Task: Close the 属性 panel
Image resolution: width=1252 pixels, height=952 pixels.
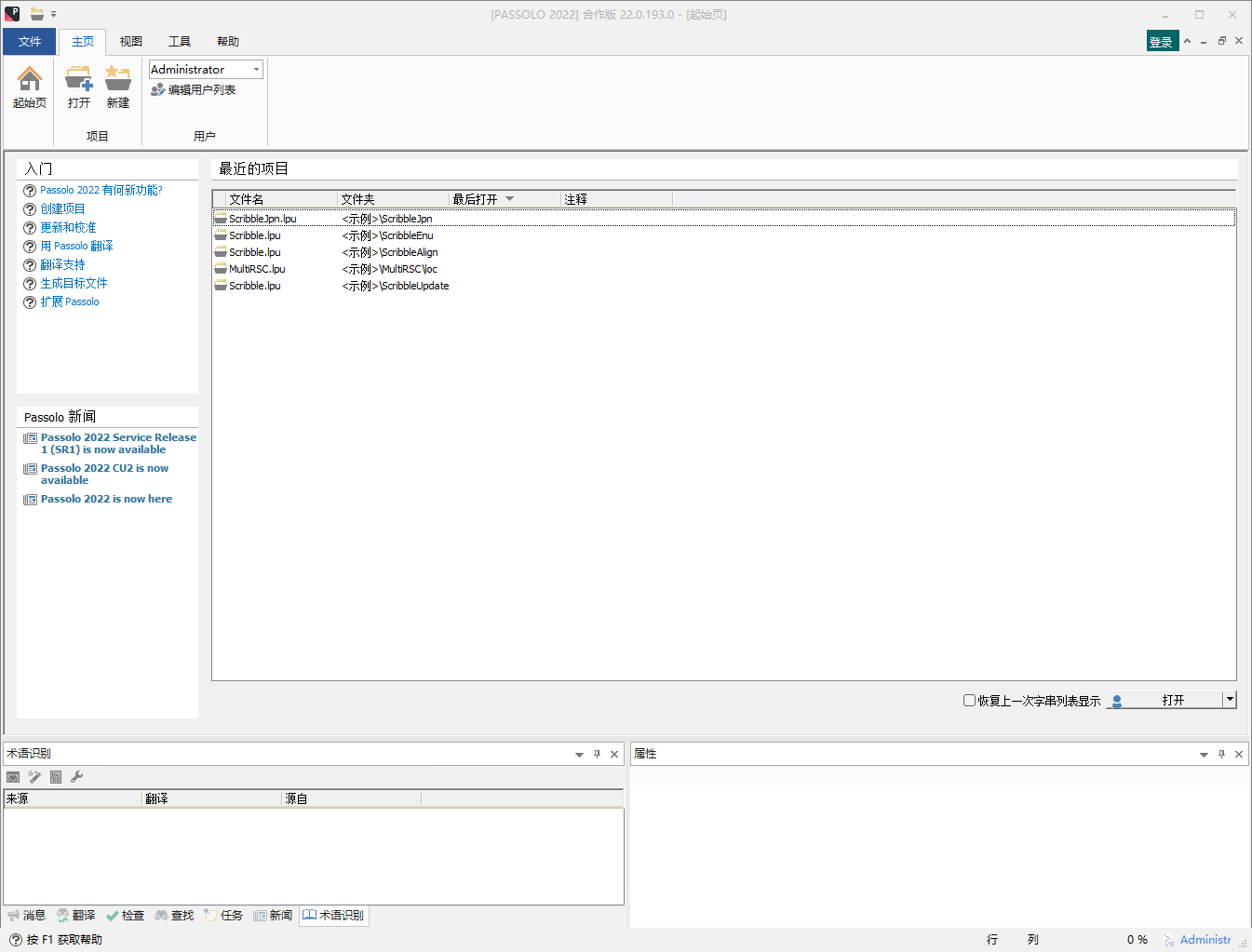Action: pos(1239,755)
